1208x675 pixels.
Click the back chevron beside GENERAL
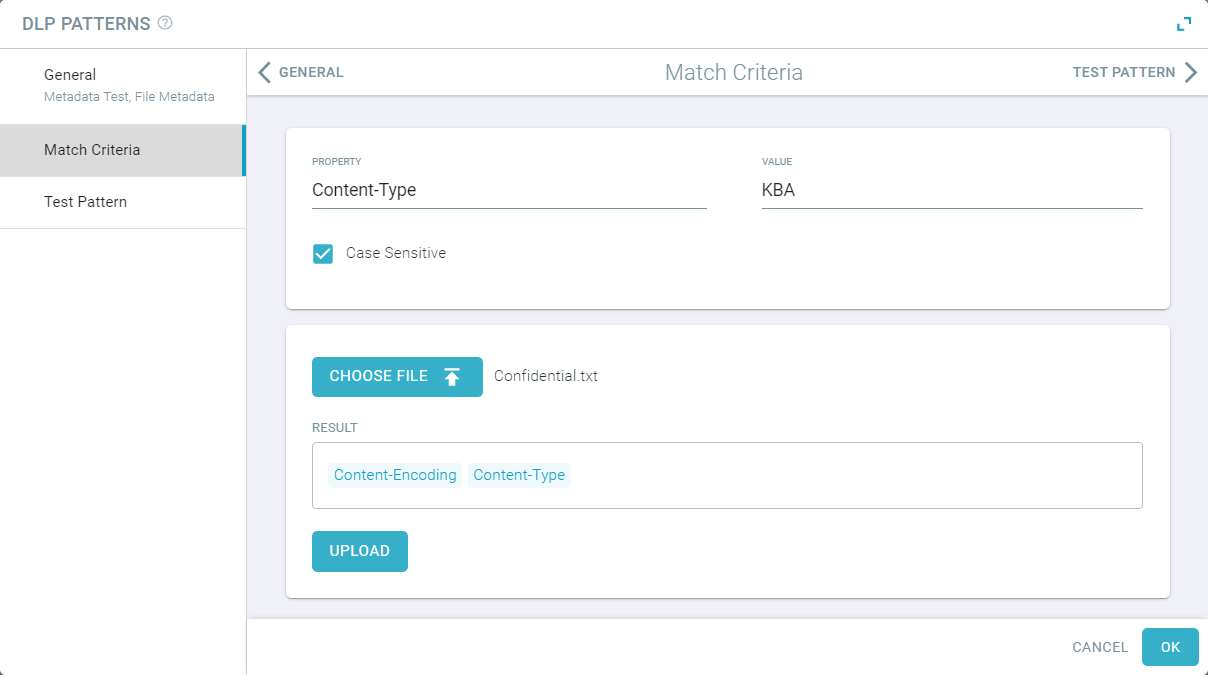click(x=264, y=71)
